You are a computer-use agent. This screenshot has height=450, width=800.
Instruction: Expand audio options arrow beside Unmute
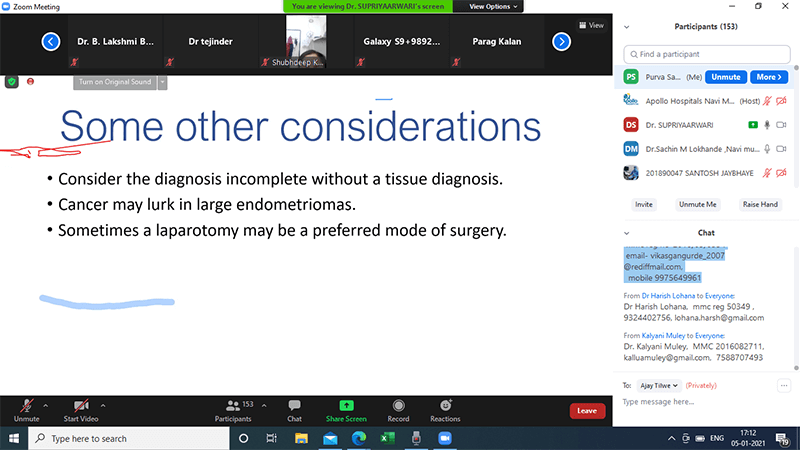coord(47,404)
